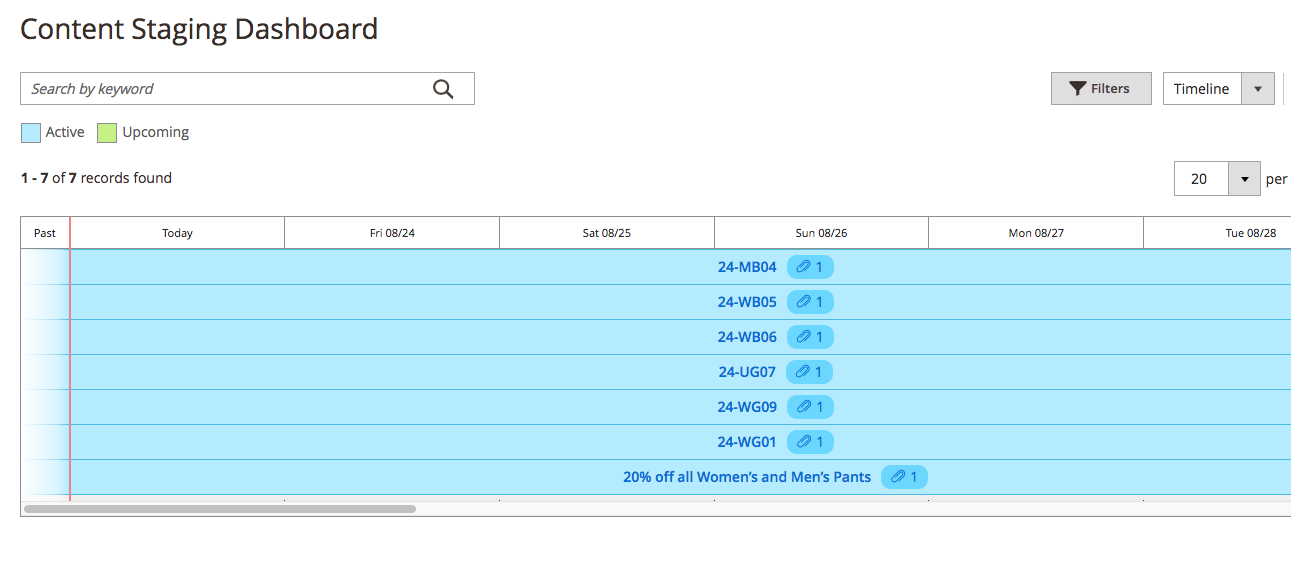Image resolution: width=1291 pixels, height=567 pixels.
Task: Click the attachment badge next to 24-UG07
Action: coord(810,372)
